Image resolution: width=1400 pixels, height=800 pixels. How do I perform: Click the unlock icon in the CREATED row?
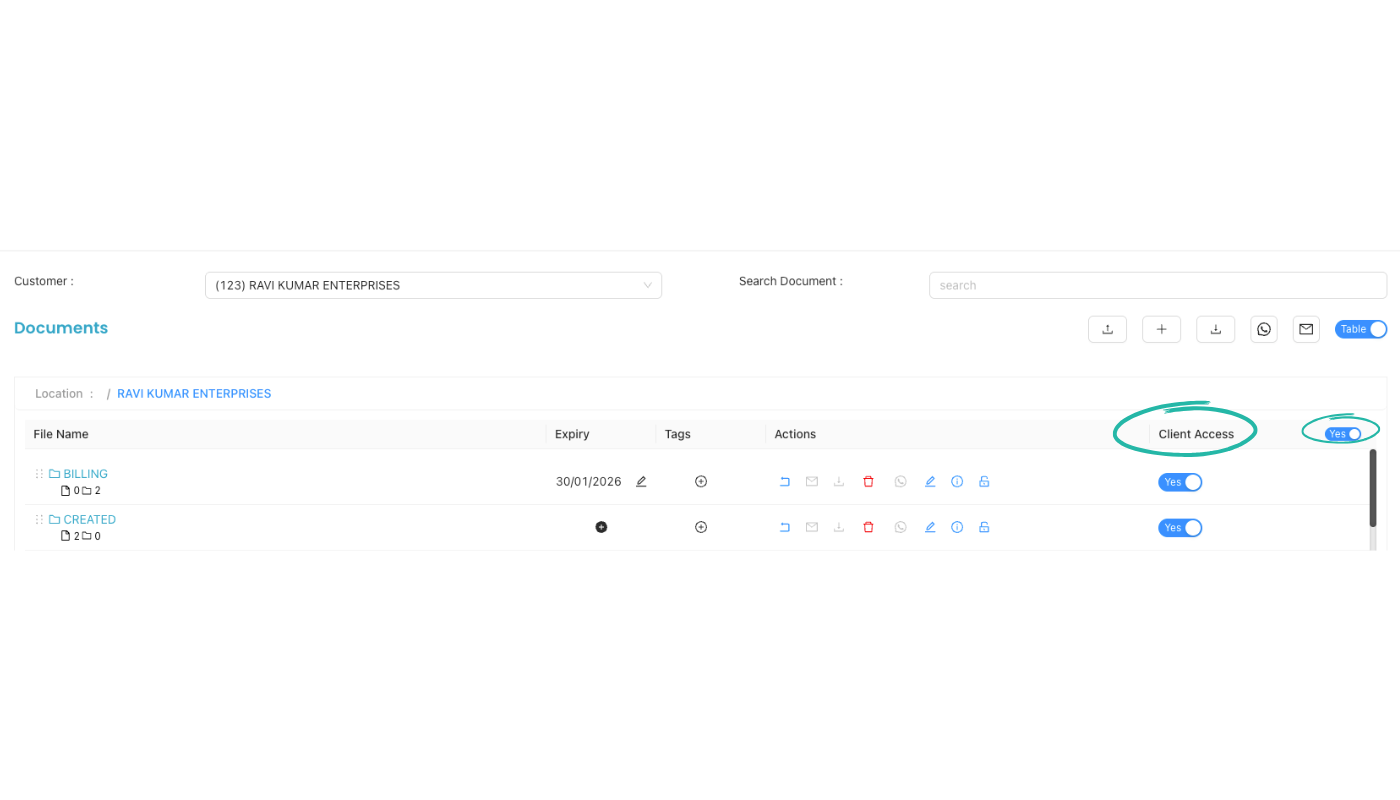click(984, 526)
